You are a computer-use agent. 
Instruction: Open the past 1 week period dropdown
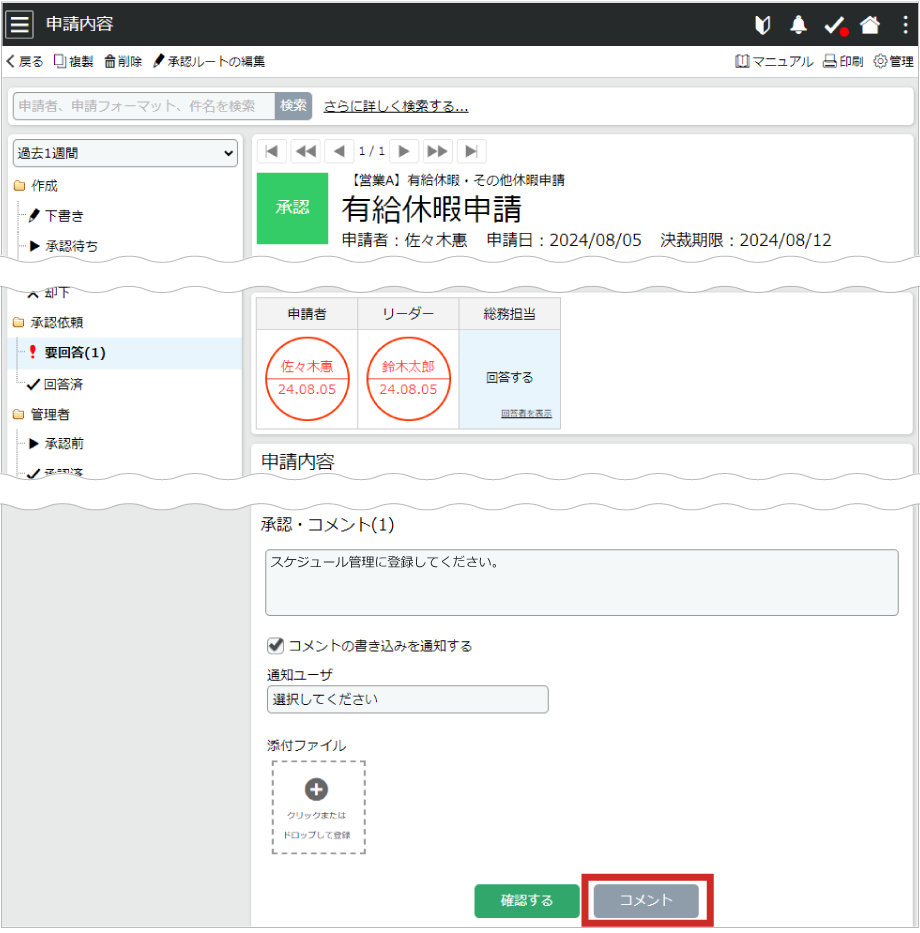click(x=126, y=153)
